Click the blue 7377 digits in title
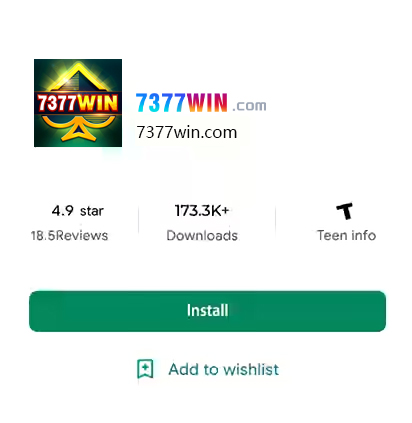The image size is (412, 423). tap(161, 103)
